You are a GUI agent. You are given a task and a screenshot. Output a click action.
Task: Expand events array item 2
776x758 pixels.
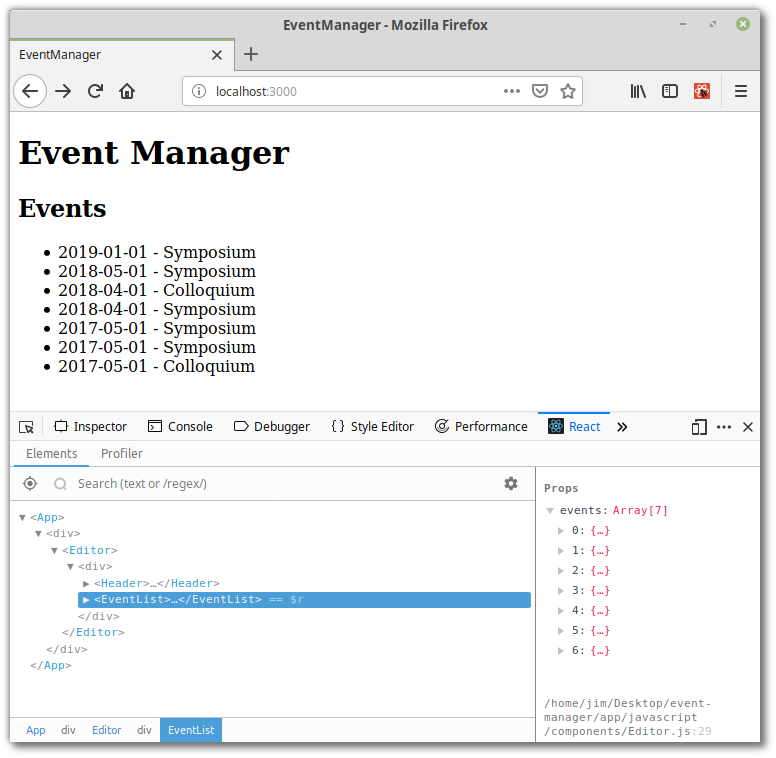(561, 571)
